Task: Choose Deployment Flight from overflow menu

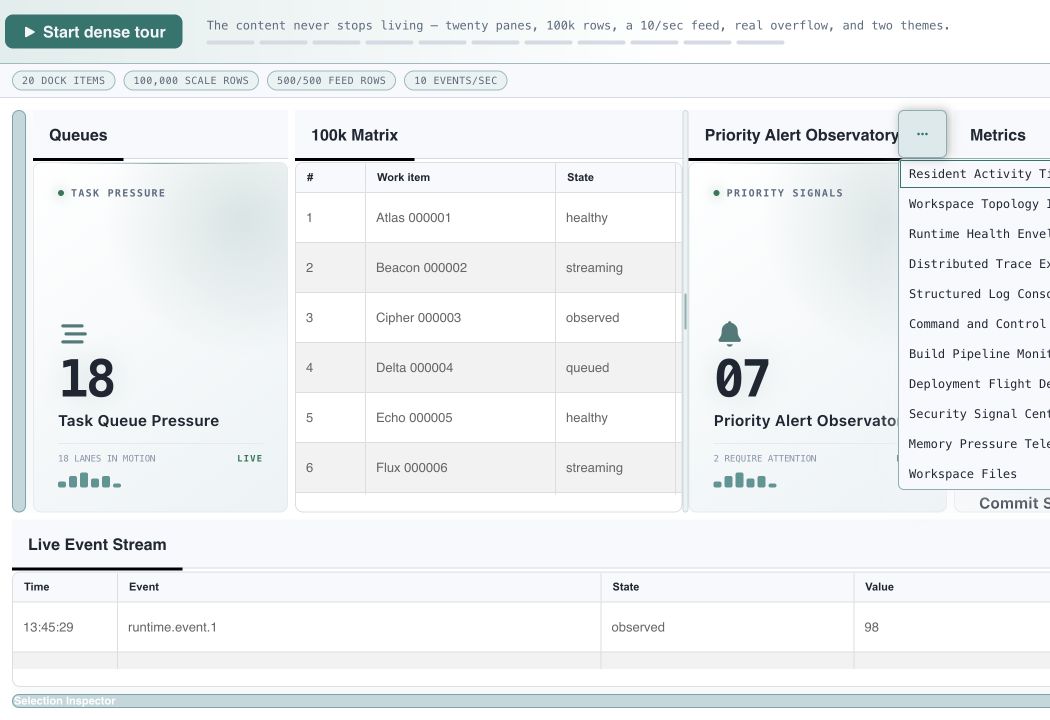Action: 975,384
